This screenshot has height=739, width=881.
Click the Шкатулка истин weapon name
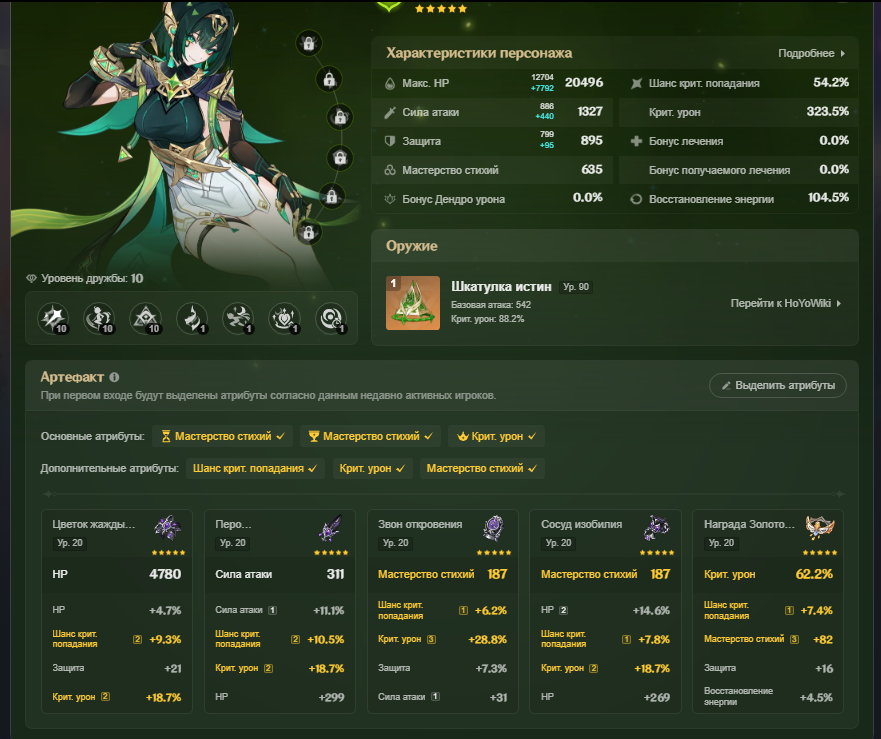(x=501, y=287)
